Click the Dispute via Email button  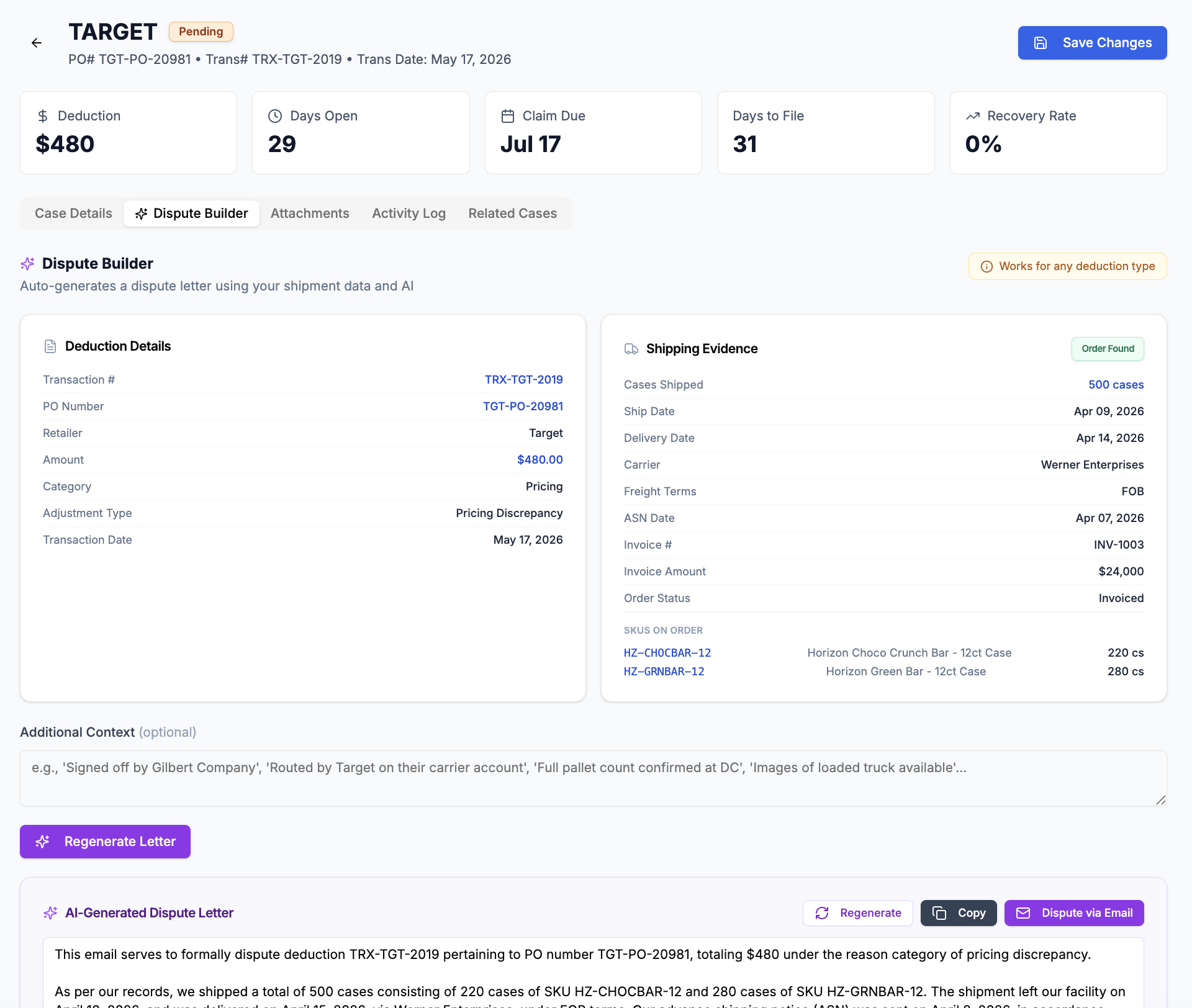click(x=1073, y=913)
